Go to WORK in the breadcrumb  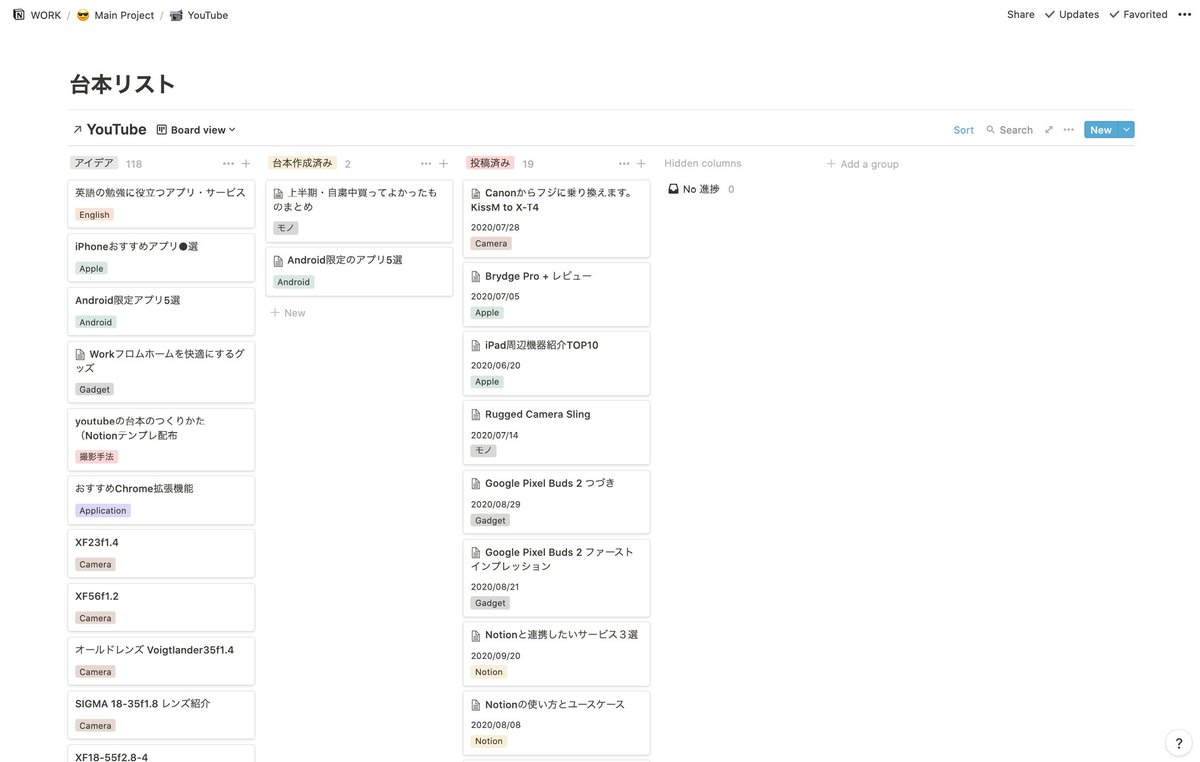pyautogui.click(x=46, y=15)
